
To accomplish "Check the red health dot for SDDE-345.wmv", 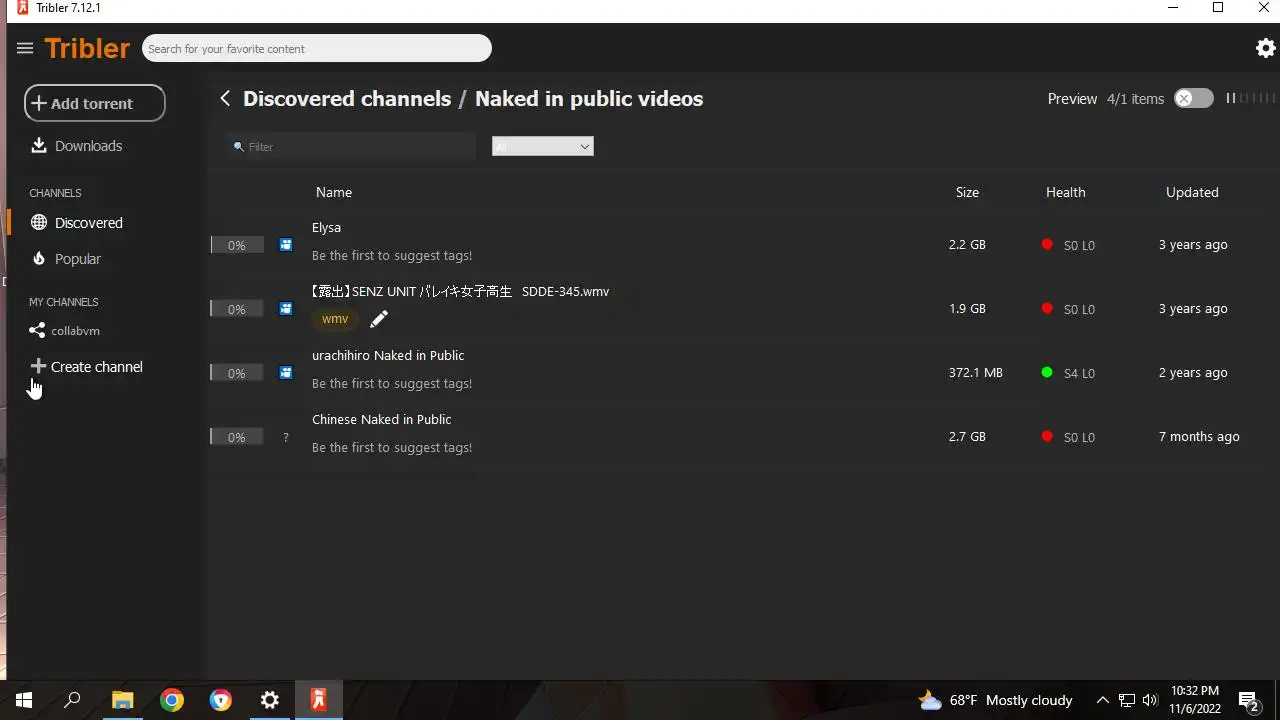I will click(x=1047, y=308).
